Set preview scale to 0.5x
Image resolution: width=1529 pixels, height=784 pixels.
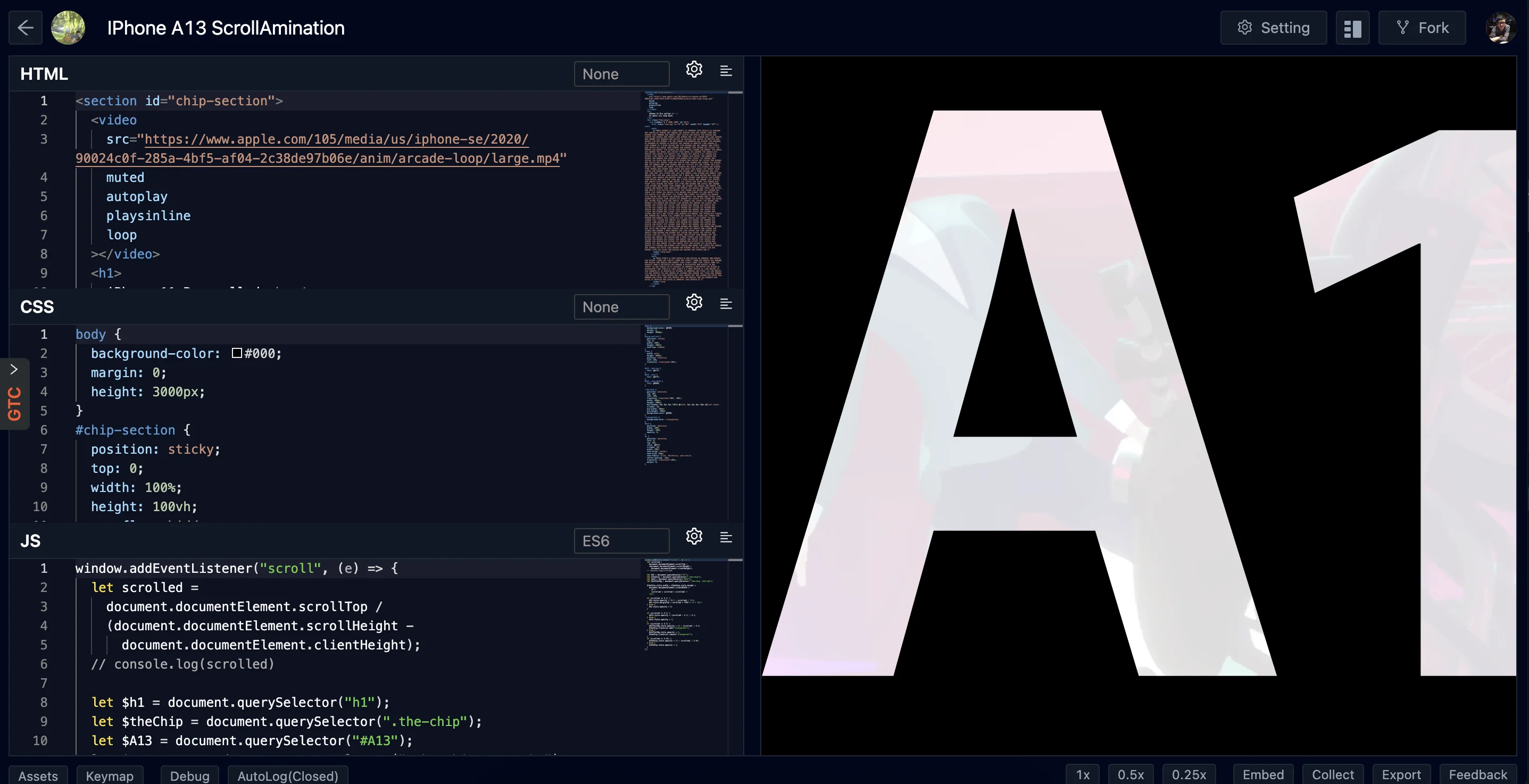click(x=1131, y=774)
